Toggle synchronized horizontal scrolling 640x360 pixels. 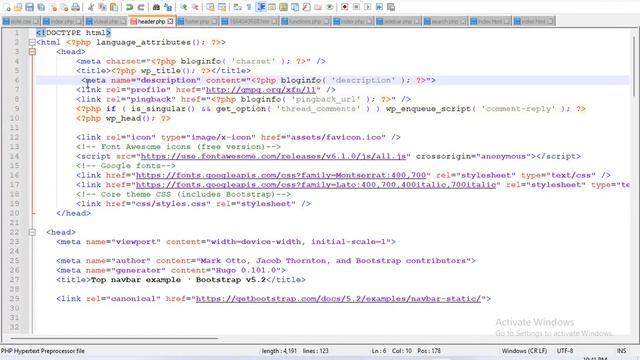click(x=222, y=7)
